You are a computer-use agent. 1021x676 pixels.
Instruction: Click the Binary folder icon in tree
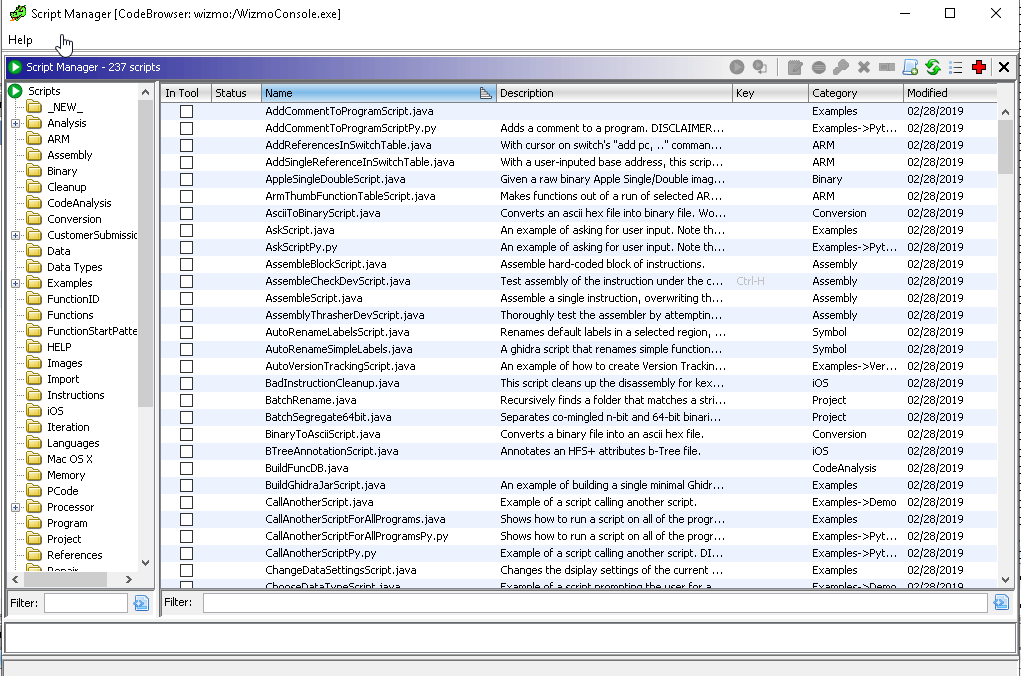click(x=34, y=171)
